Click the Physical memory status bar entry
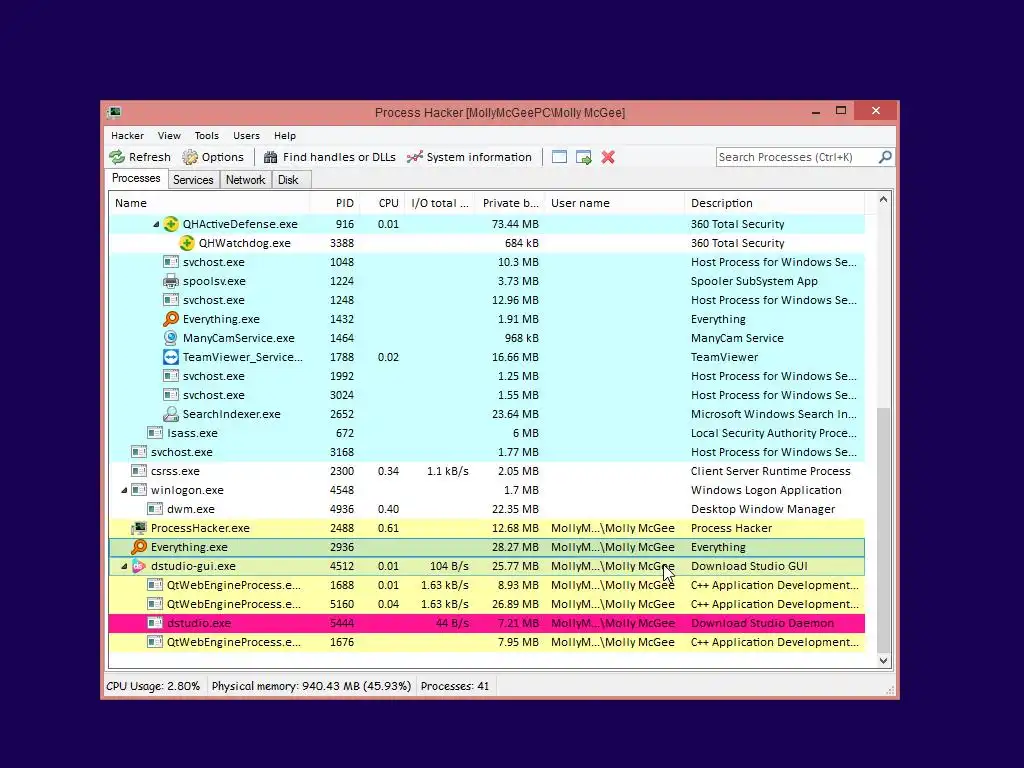This screenshot has width=1024, height=768. [x=311, y=686]
